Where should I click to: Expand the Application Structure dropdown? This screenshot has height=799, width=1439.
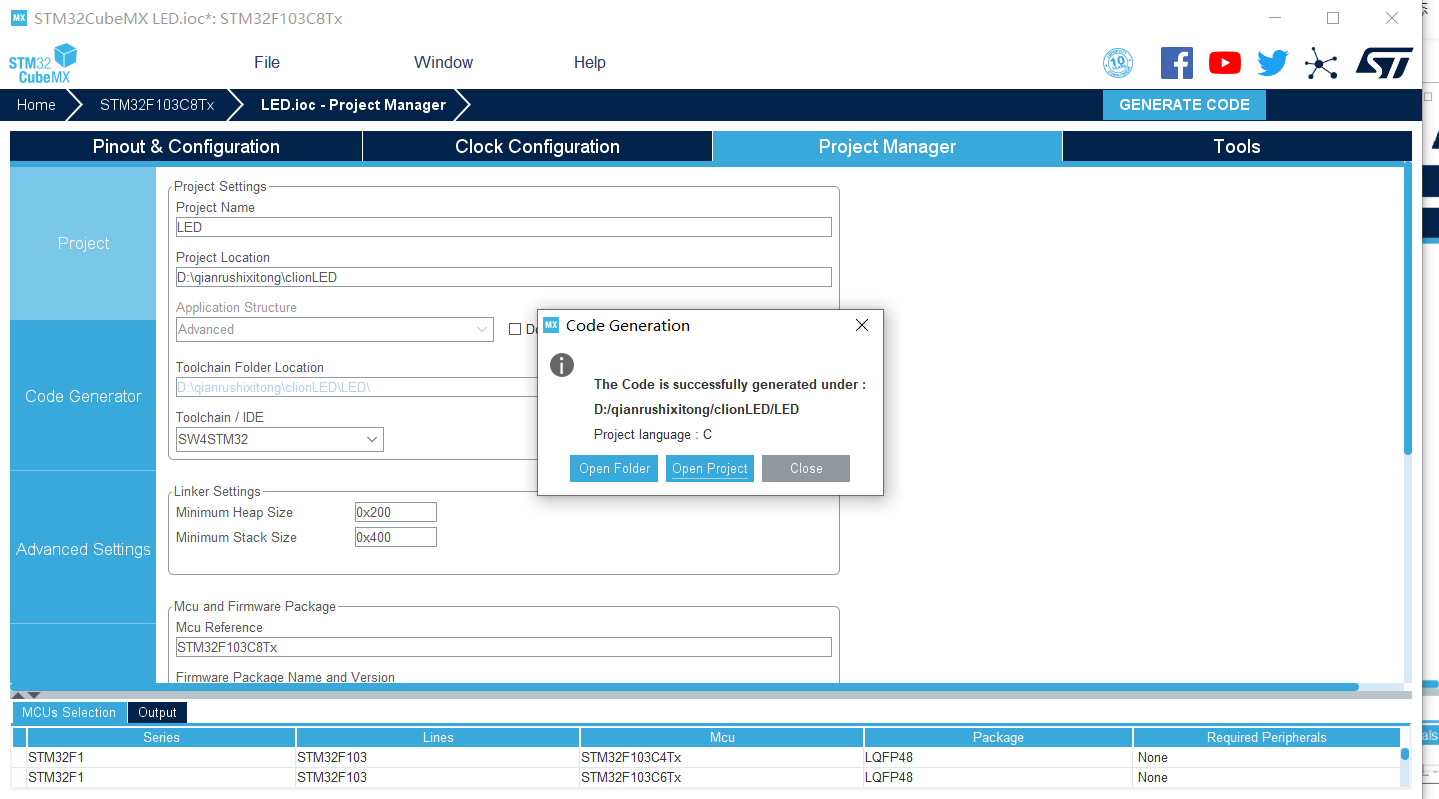(335, 329)
